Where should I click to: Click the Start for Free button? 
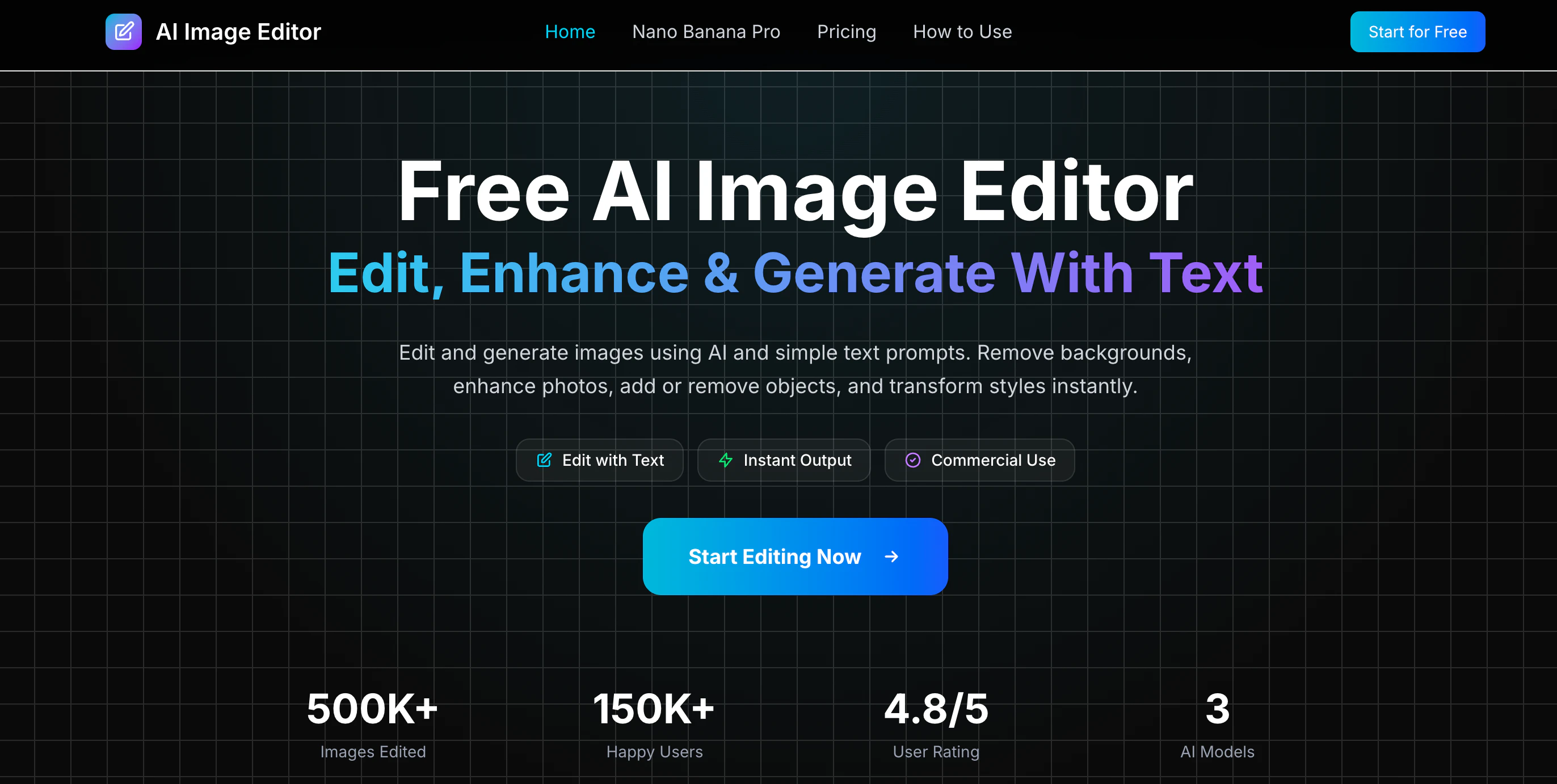pos(1417,31)
